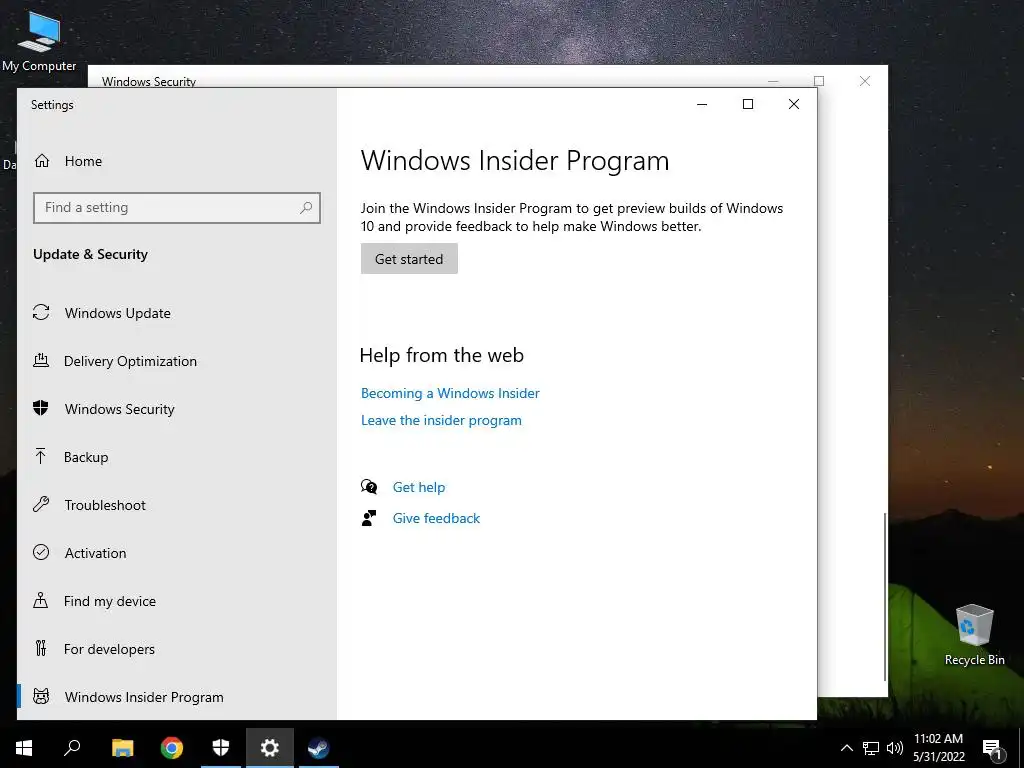Click the Find my device icon
This screenshot has width=1024, height=768.
pyautogui.click(x=40, y=601)
